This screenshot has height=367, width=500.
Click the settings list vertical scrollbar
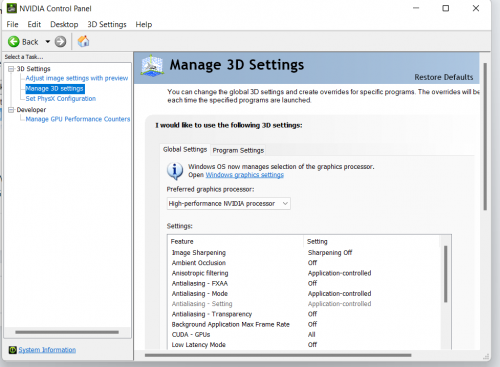[445, 274]
